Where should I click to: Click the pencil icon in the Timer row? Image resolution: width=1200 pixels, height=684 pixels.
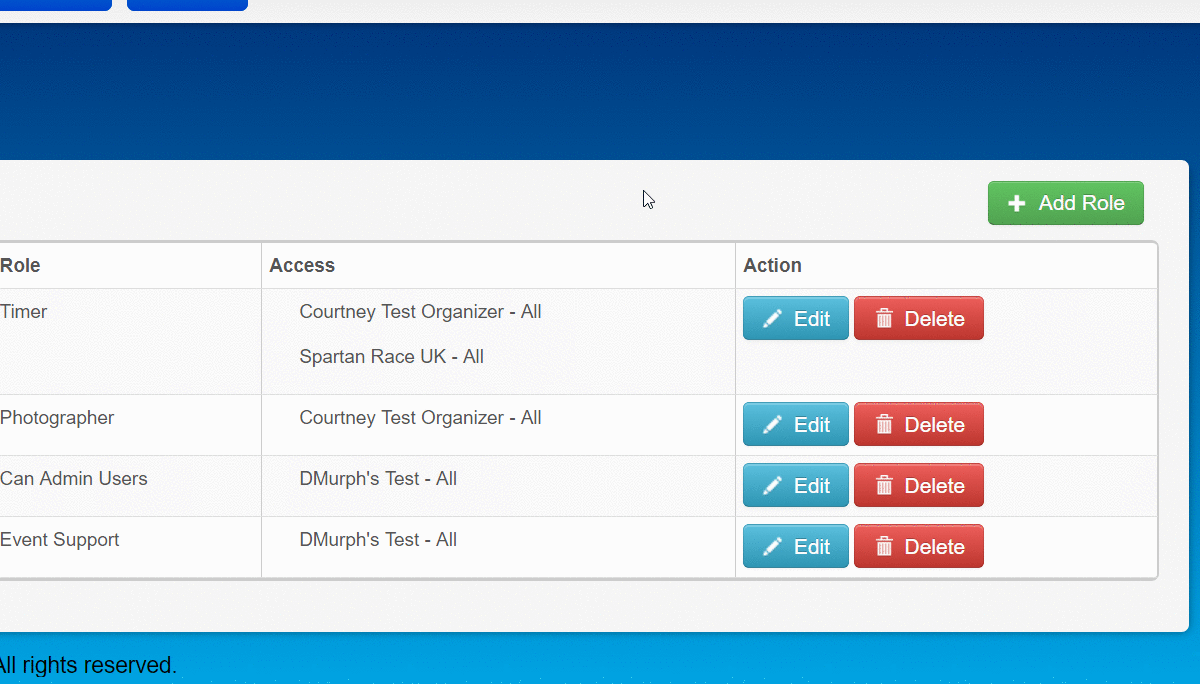pos(772,319)
